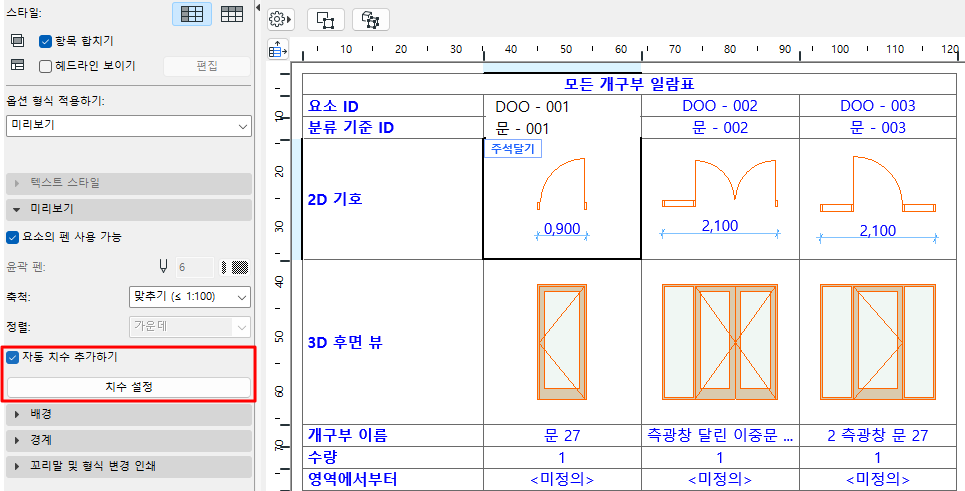Click the 2,100 dimension under DOO - 003
965x491 pixels.
point(878,230)
